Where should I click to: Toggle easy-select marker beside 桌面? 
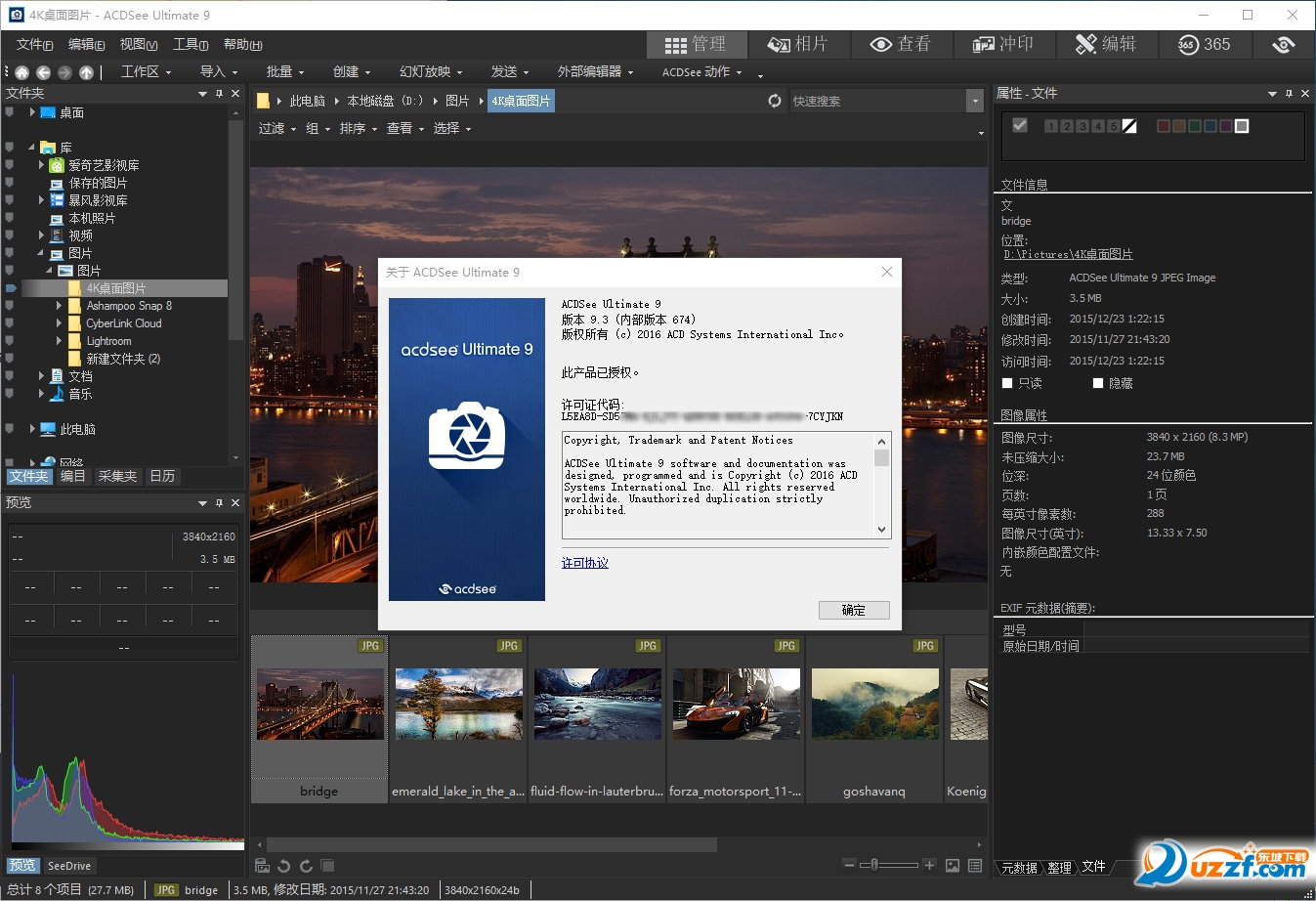coord(10,112)
